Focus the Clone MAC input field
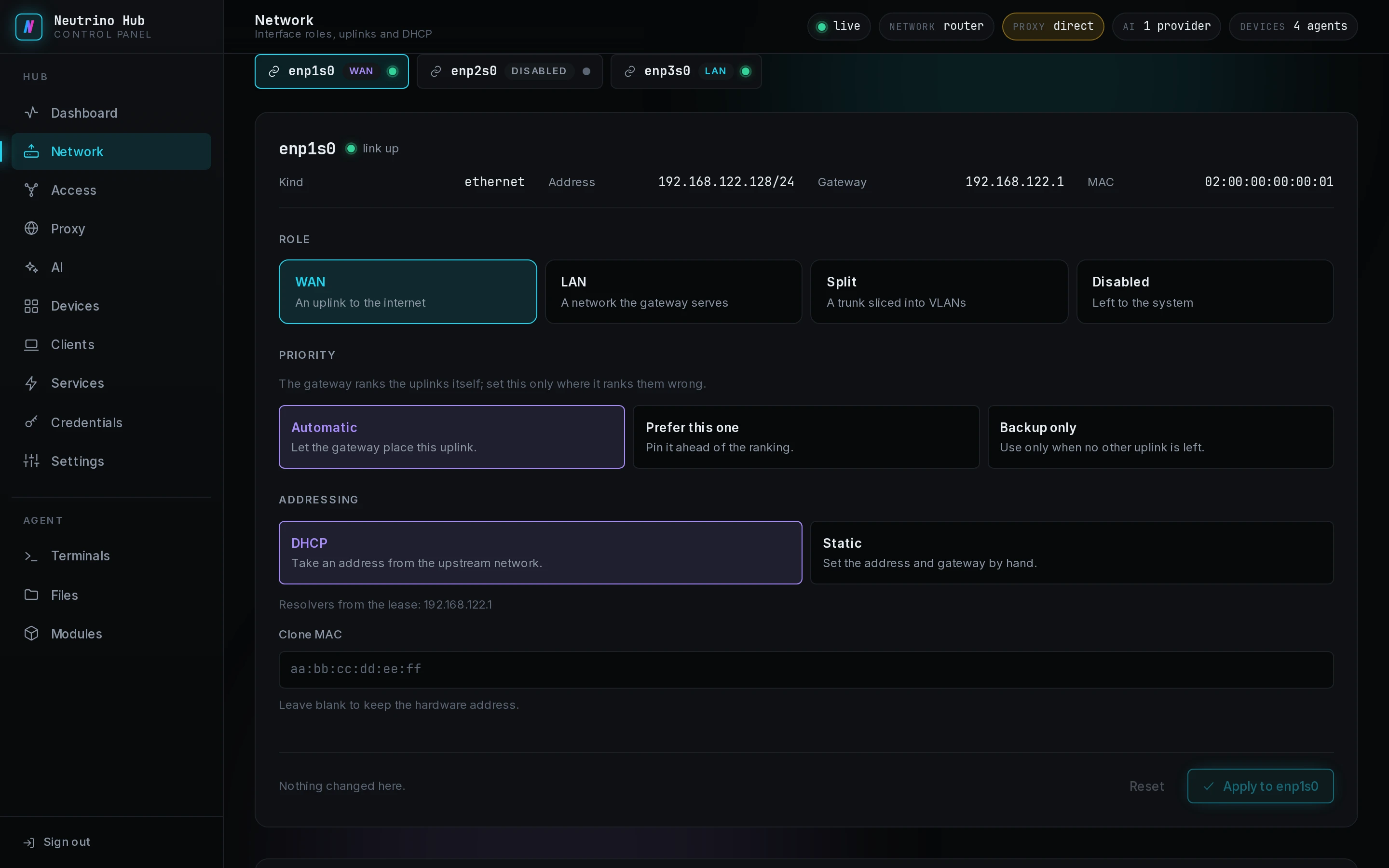The width and height of the screenshot is (1389, 868). [806, 669]
